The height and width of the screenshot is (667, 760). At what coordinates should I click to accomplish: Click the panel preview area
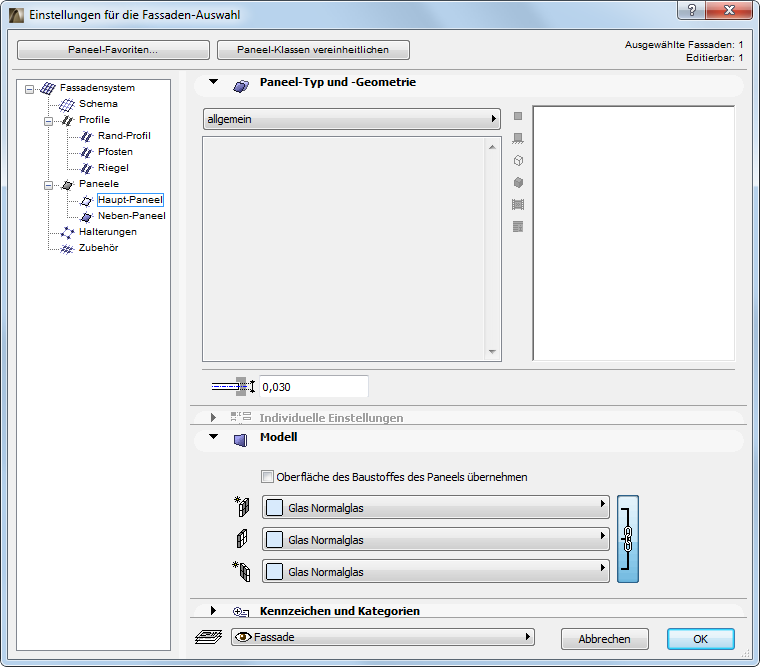(633, 233)
